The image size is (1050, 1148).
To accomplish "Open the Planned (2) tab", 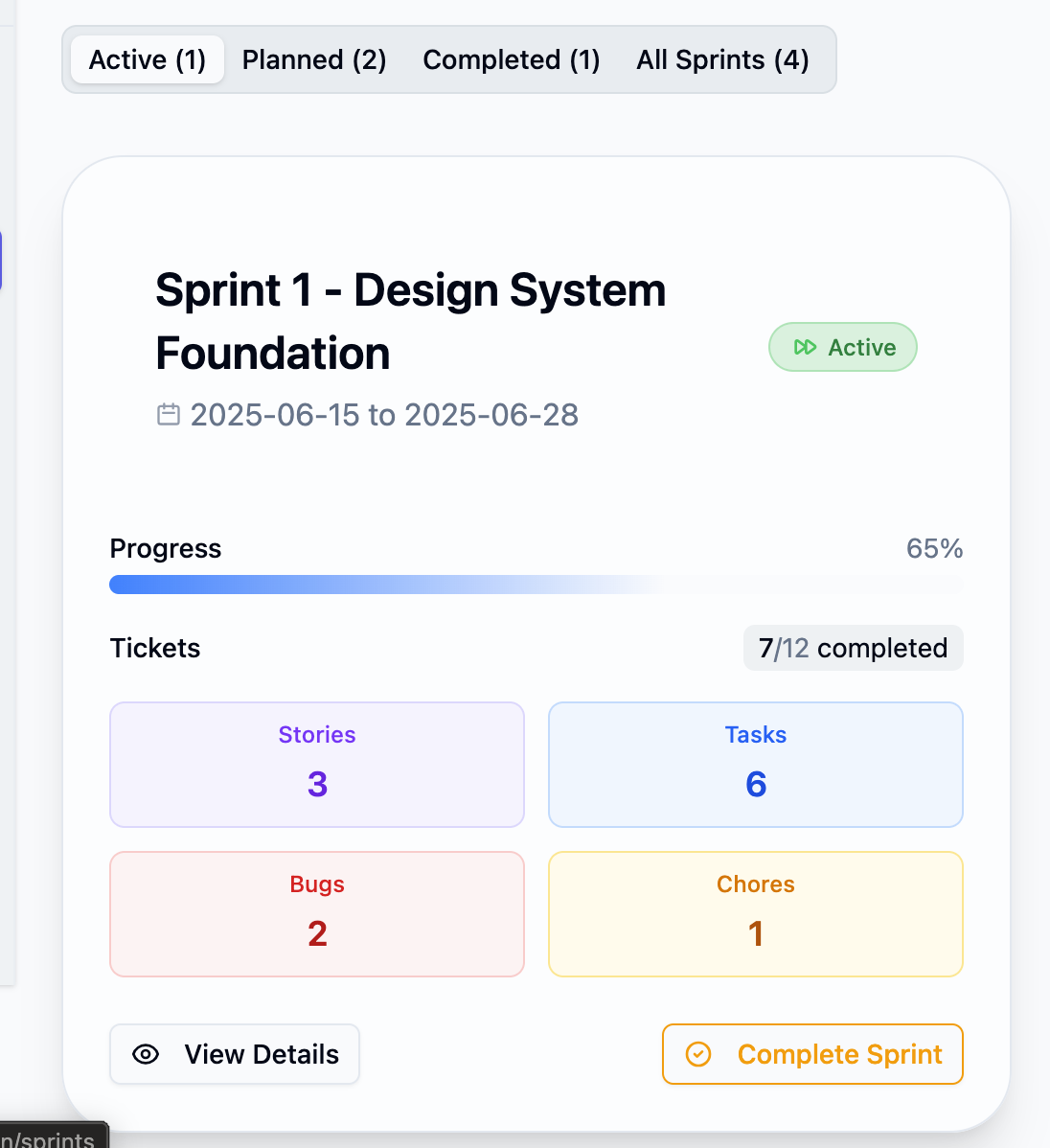I will click(314, 59).
